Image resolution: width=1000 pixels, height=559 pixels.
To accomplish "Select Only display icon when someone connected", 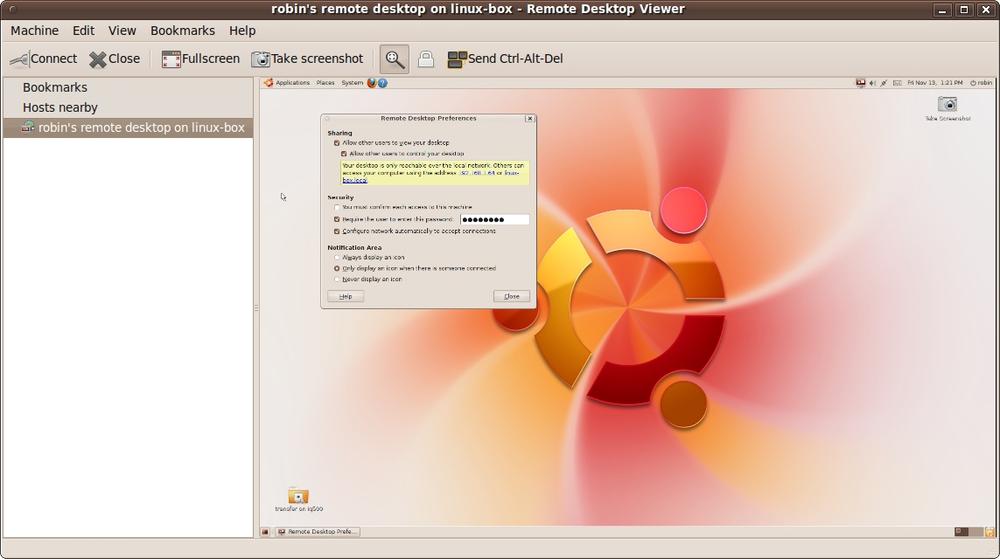I will coord(337,268).
